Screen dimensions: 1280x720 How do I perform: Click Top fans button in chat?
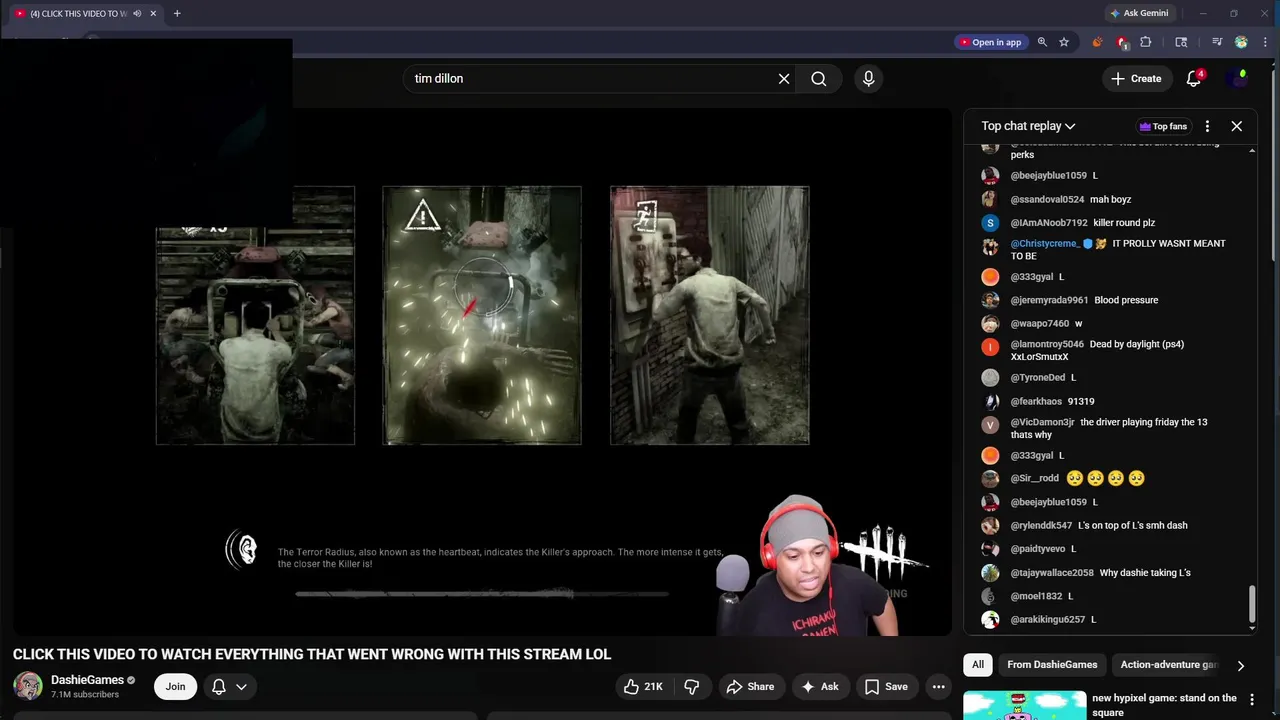pos(1163,126)
